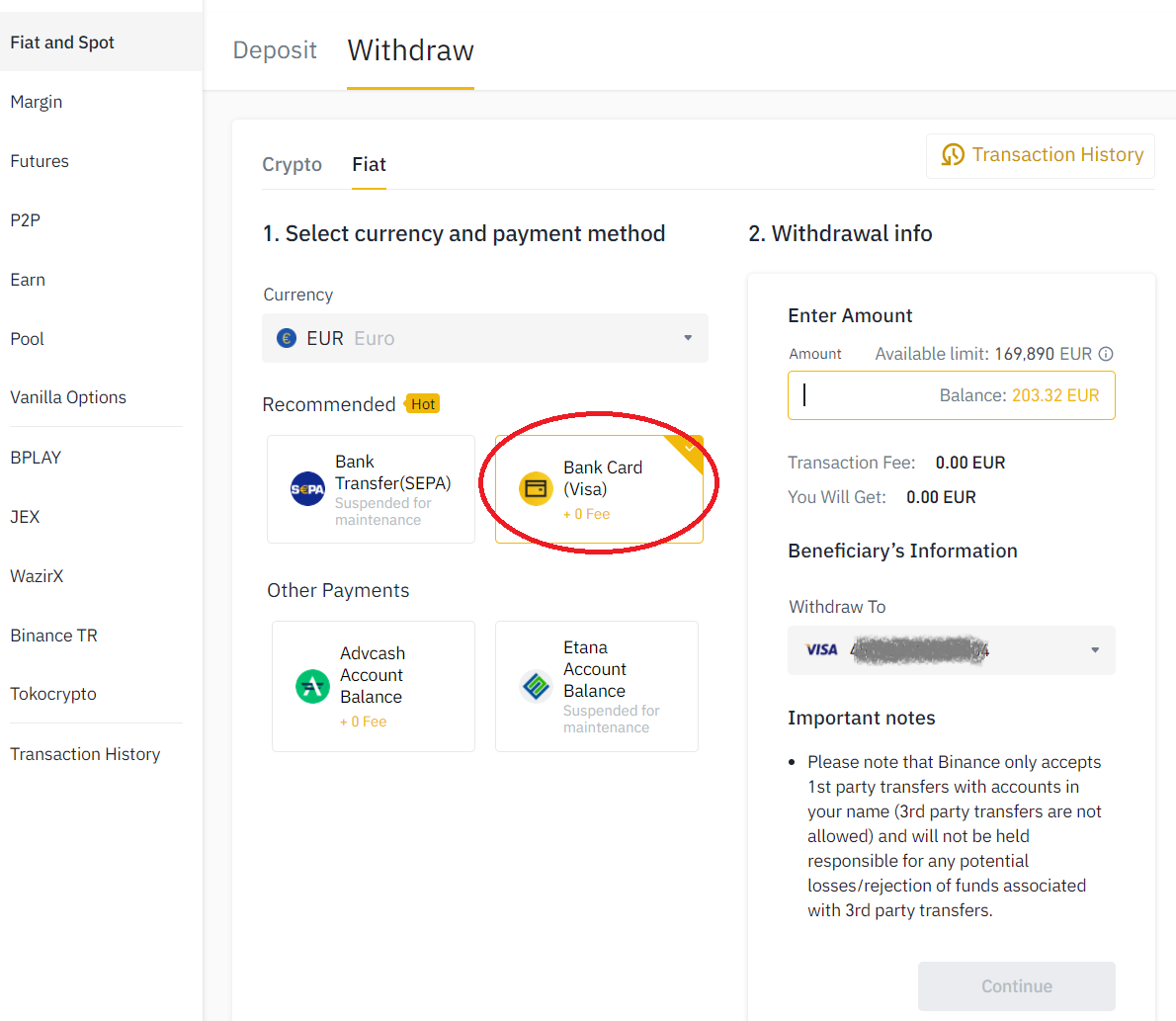Select the Withdraw tab

[x=410, y=50]
